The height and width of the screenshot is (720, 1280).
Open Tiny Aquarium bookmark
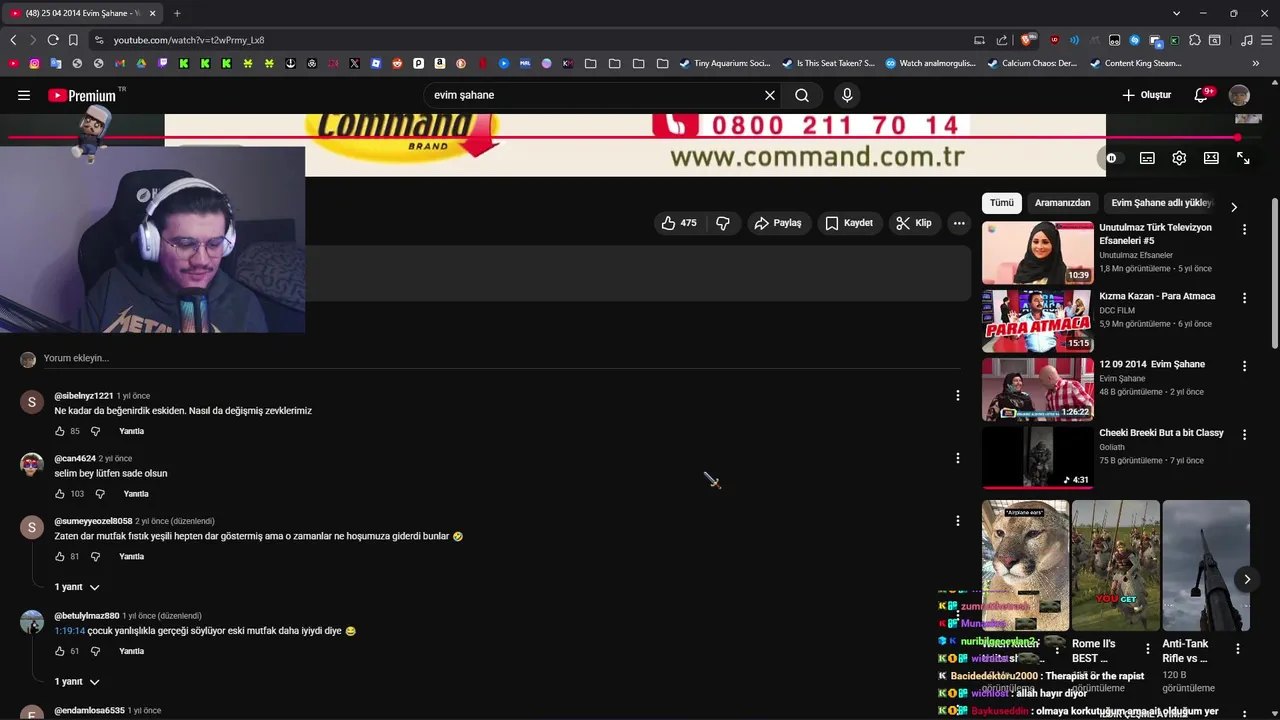725,63
